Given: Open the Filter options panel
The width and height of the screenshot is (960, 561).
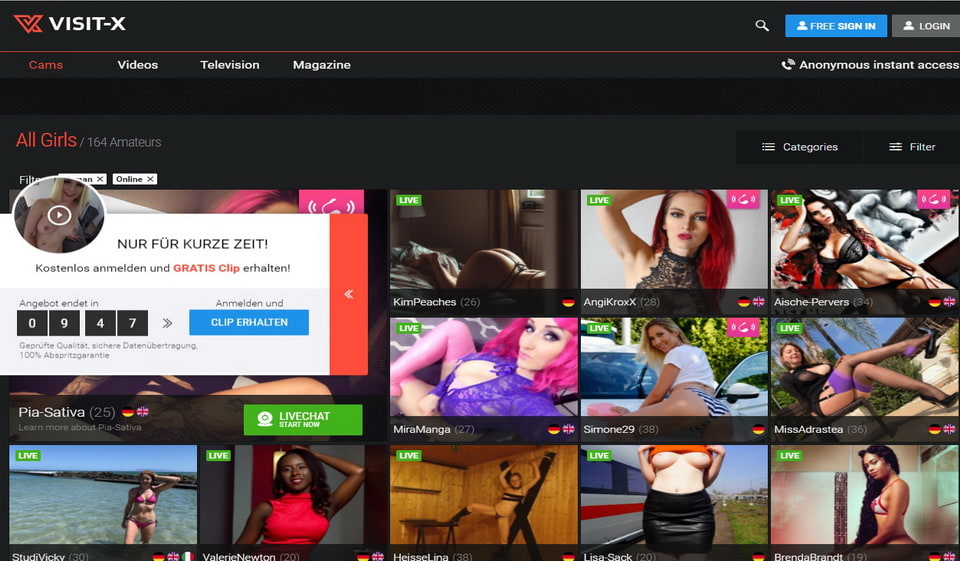Looking at the screenshot, I should coord(912,147).
